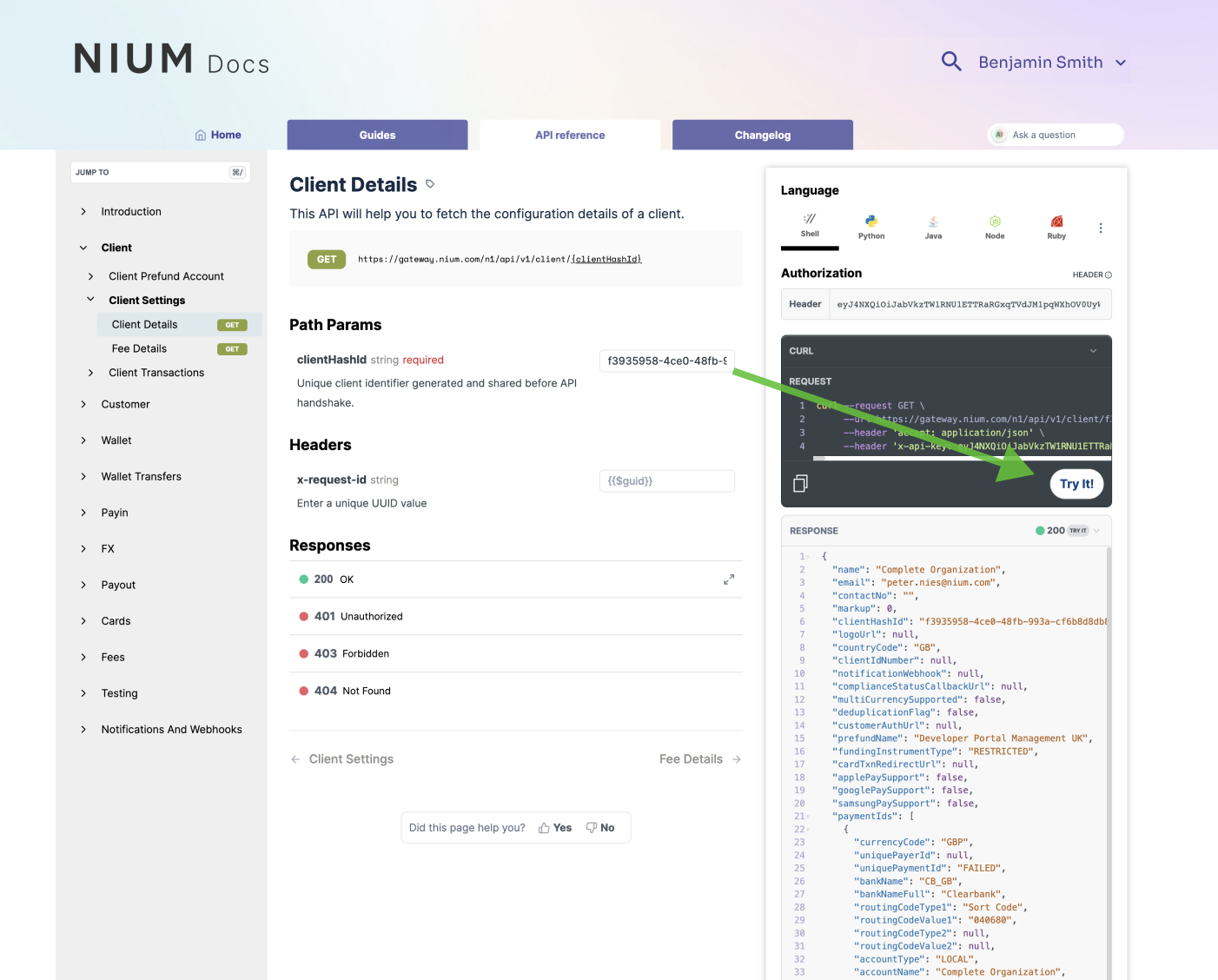The image size is (1218, 980).
Task: Expand Client Transactions subsection
Action: coord(90,373)
